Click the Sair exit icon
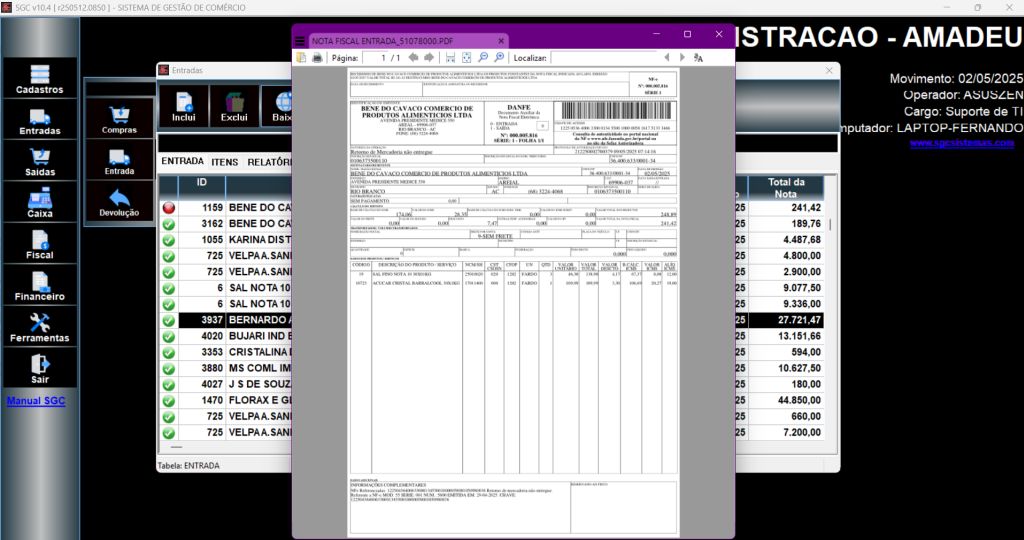This screenshot has height=540, width=1024. tap(40, 369)
